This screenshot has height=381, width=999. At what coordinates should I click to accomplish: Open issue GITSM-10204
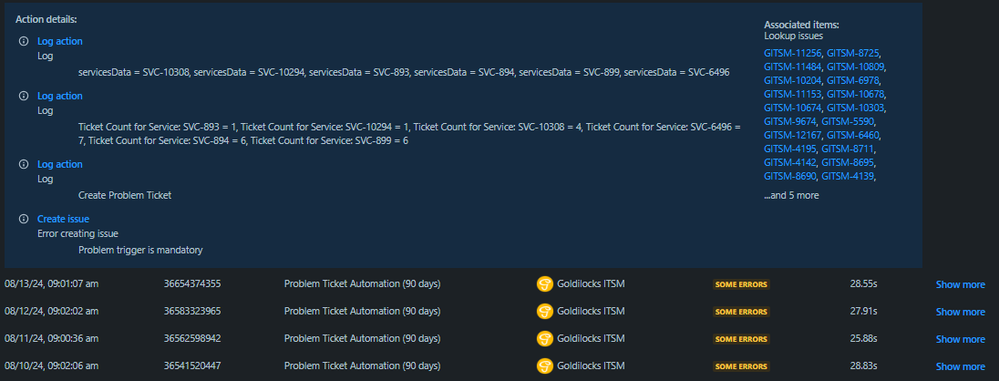[x=793, y=80]
